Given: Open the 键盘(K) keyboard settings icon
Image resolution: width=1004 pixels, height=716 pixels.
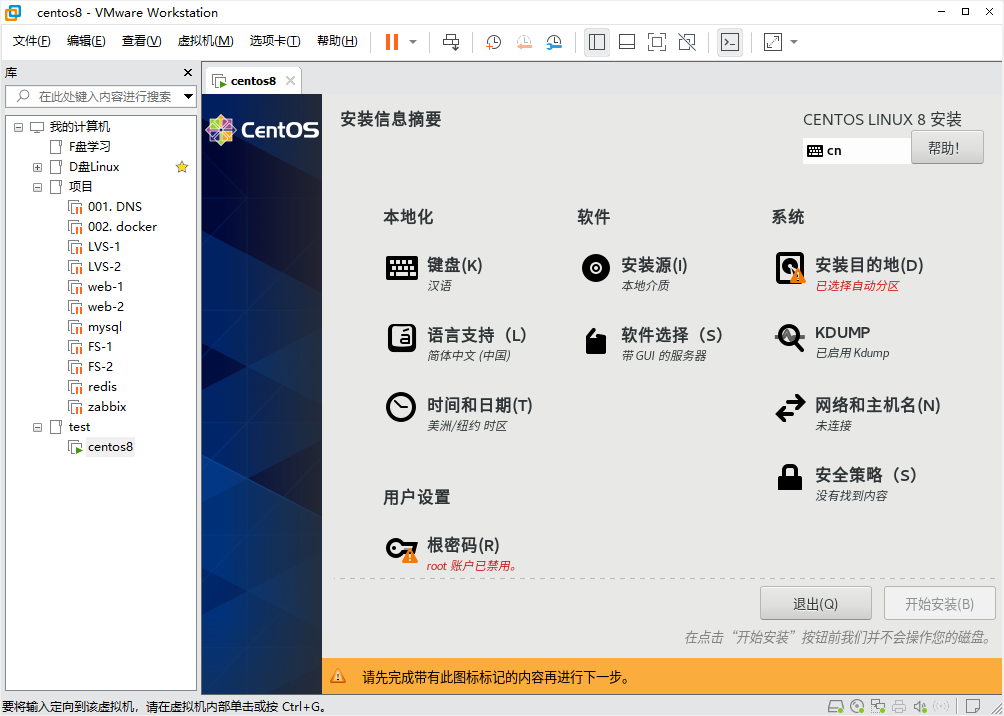Looking at the screenshot, I should pos(401,268).
